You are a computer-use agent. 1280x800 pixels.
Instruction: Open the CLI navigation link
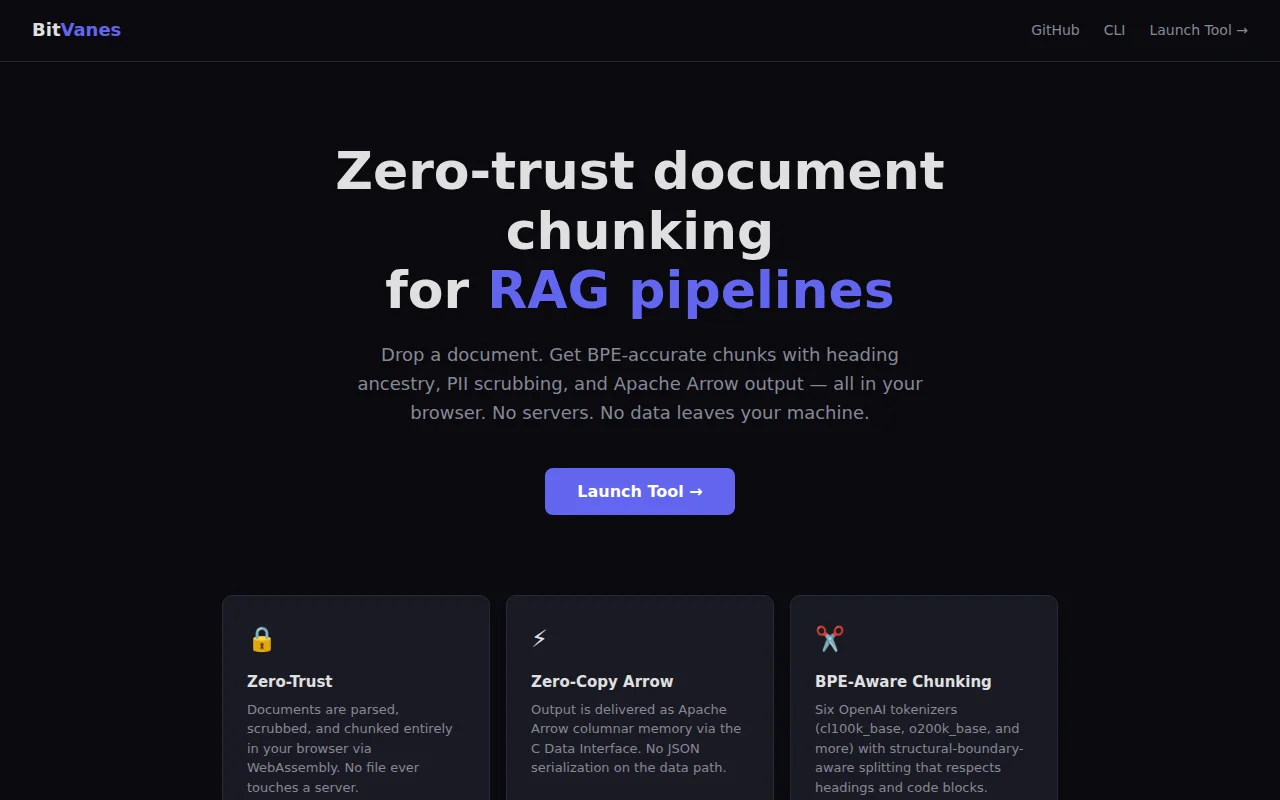(1114, 30)
